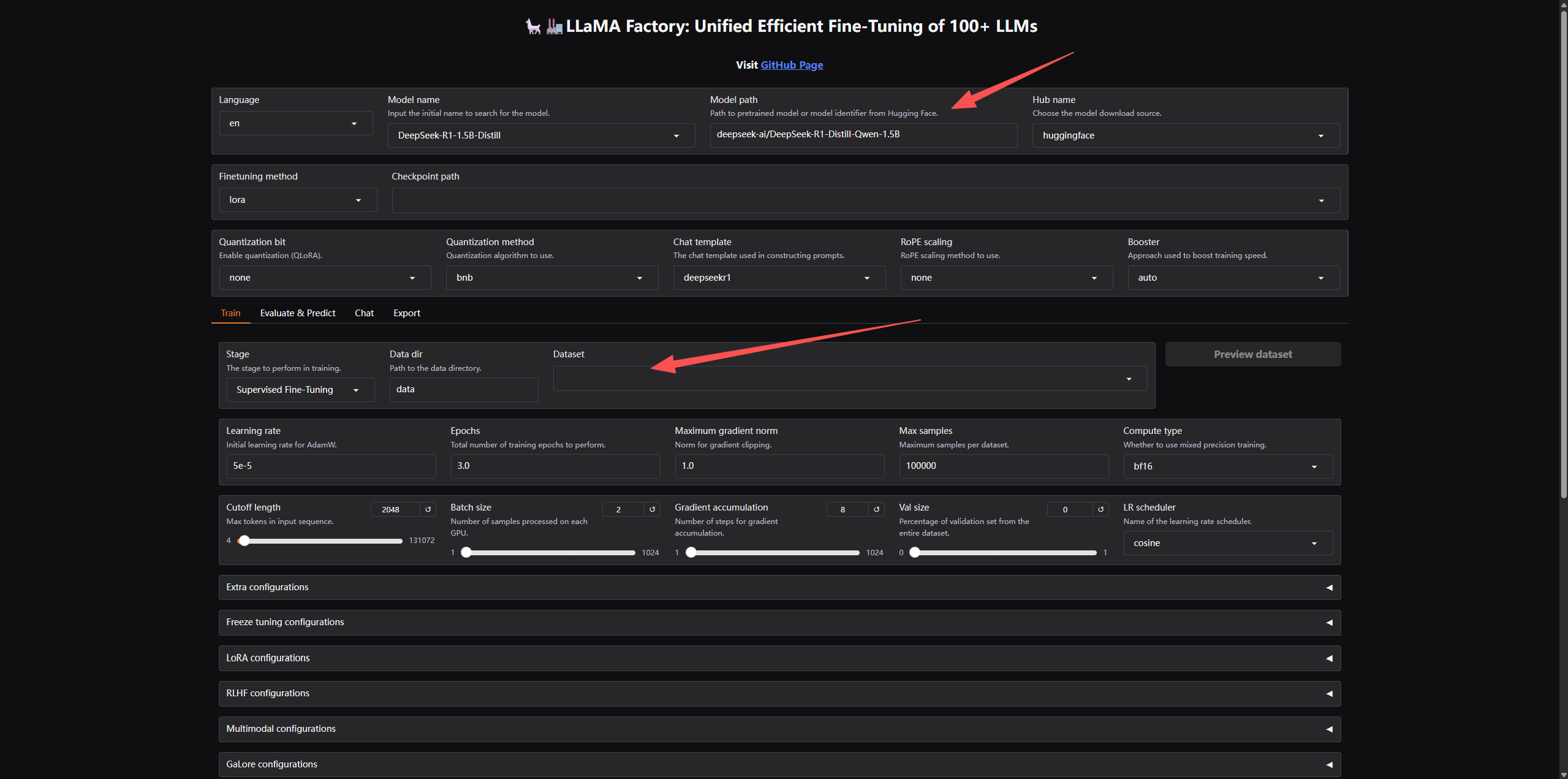The image size is (1568, 779).
Task: Click the Max samples input field
Action: click(1004, 466)
